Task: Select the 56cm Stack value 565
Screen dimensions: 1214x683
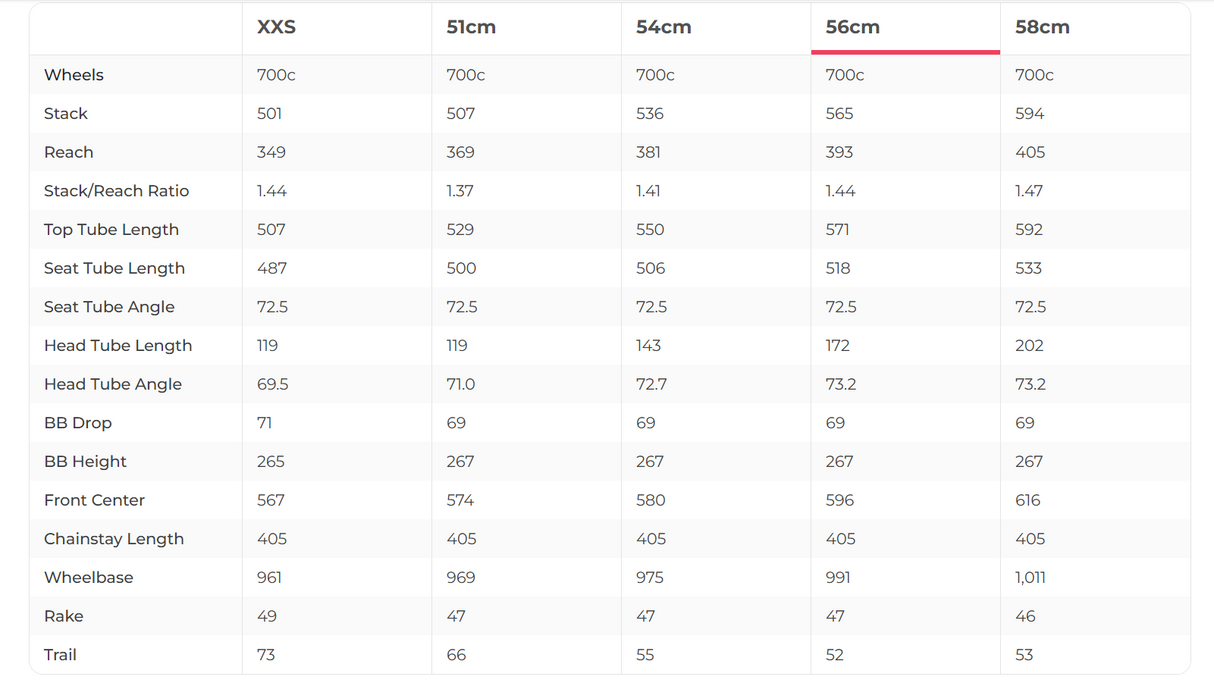Action: tap(839, 114)
